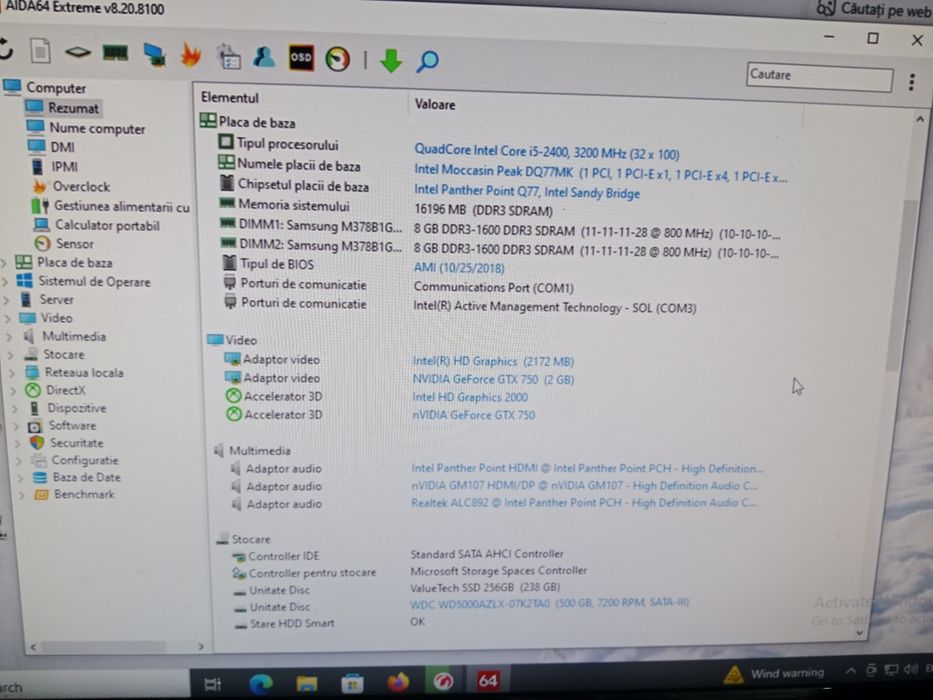The height and width of the screenshot is (700, 933).
Task: Launch Microsoft Edge from the taskbar
Action: [x=261, y=684]
